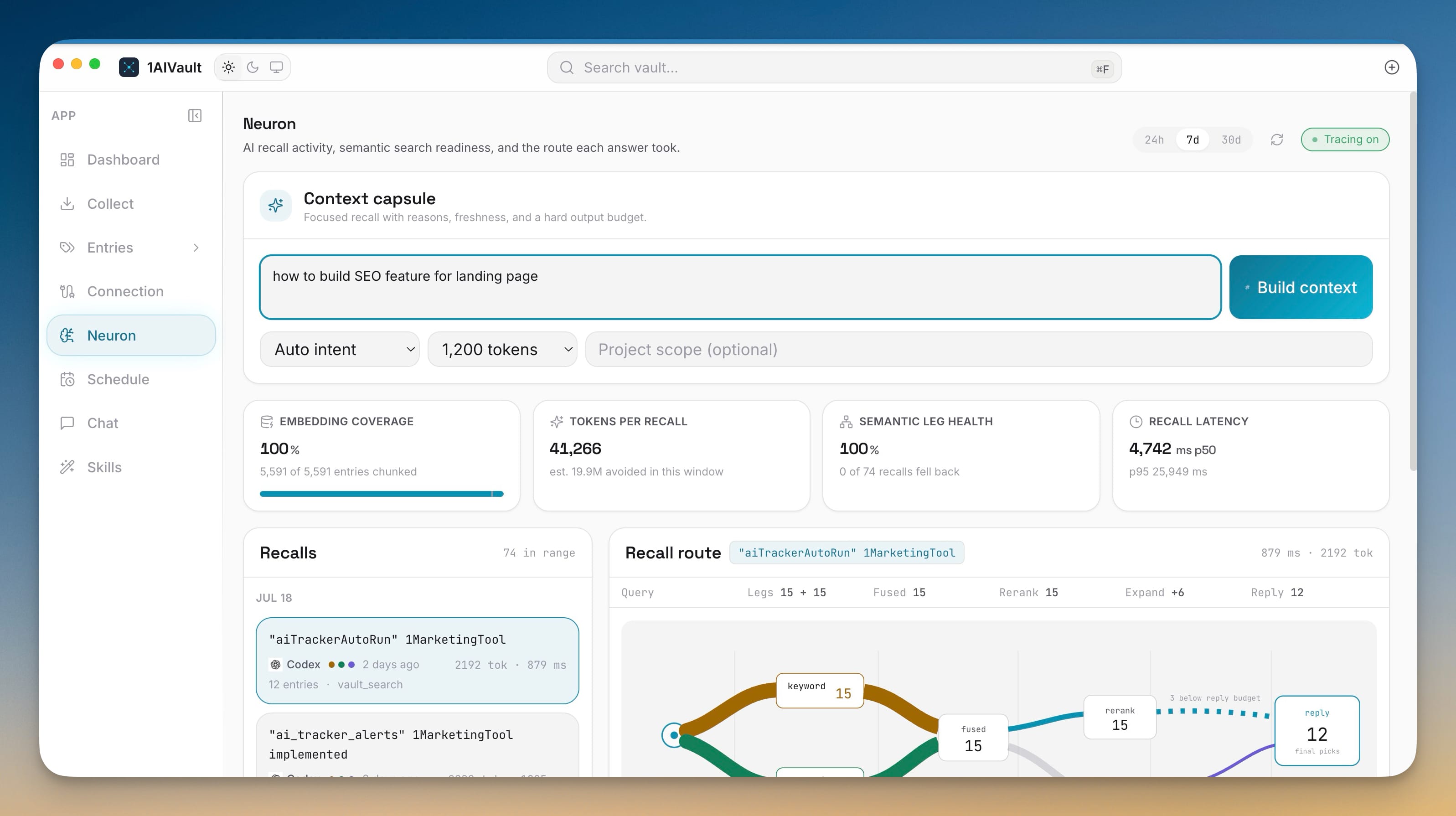Click the macOS green fullscreen button

point(95,64)
